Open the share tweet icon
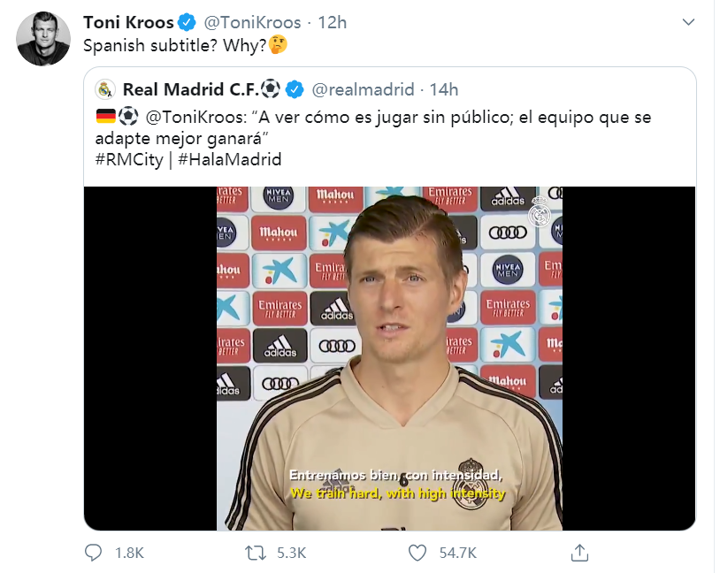720x573 pixels. pos(580,552)
